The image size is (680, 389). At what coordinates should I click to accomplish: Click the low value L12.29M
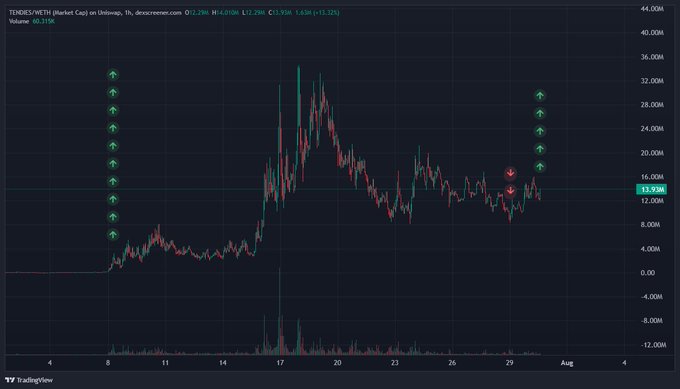click(253, 13)
